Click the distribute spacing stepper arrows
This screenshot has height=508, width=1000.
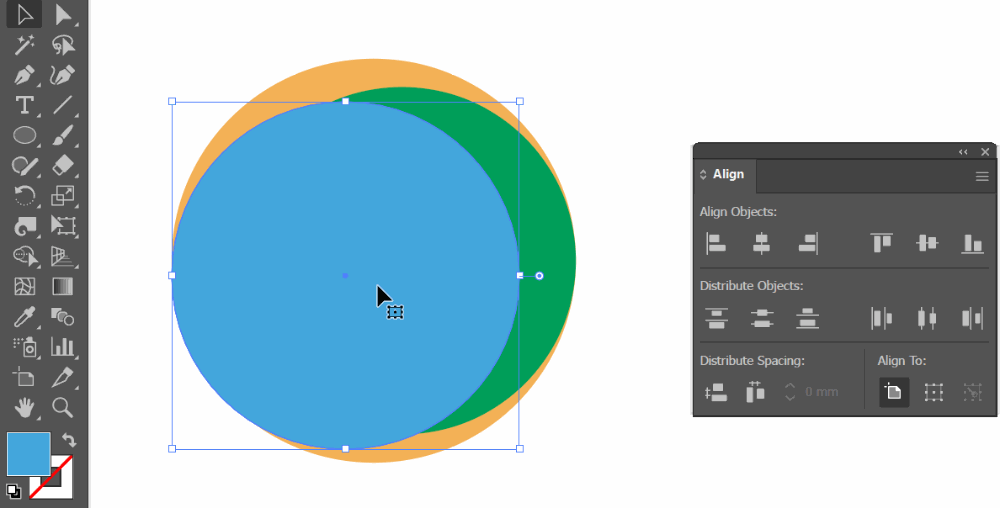coord(790,392)
